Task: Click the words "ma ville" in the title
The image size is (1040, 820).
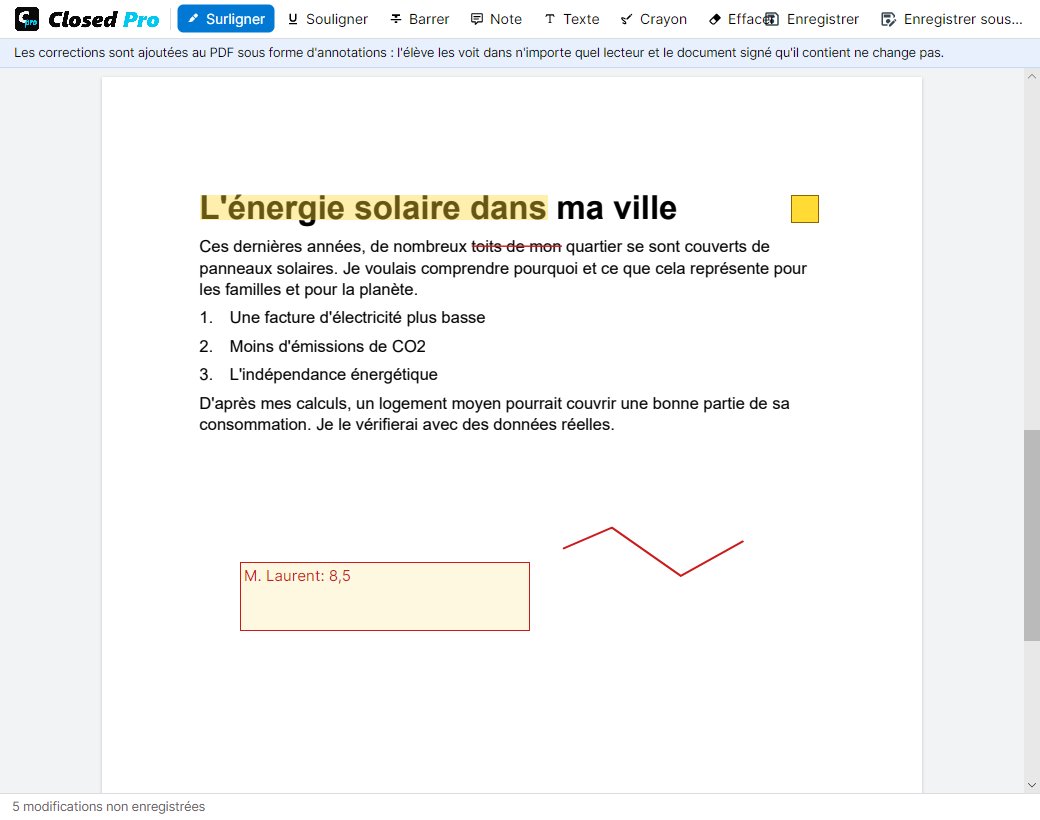Action: (x=616, y=208)
